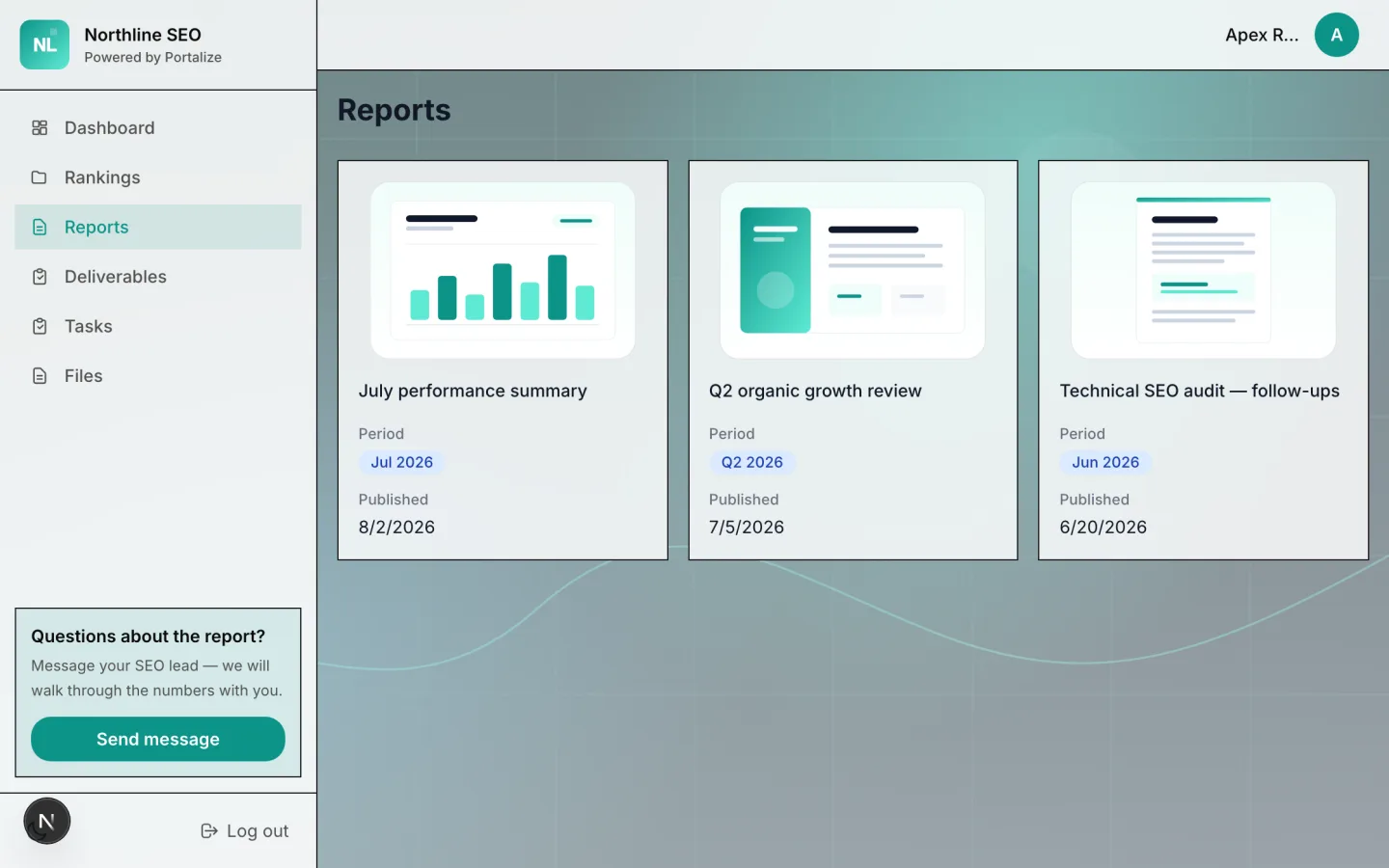Screen dimensions: 1389x868
Task: Send a message to SEO lead
Action: (x=158, y=739)
